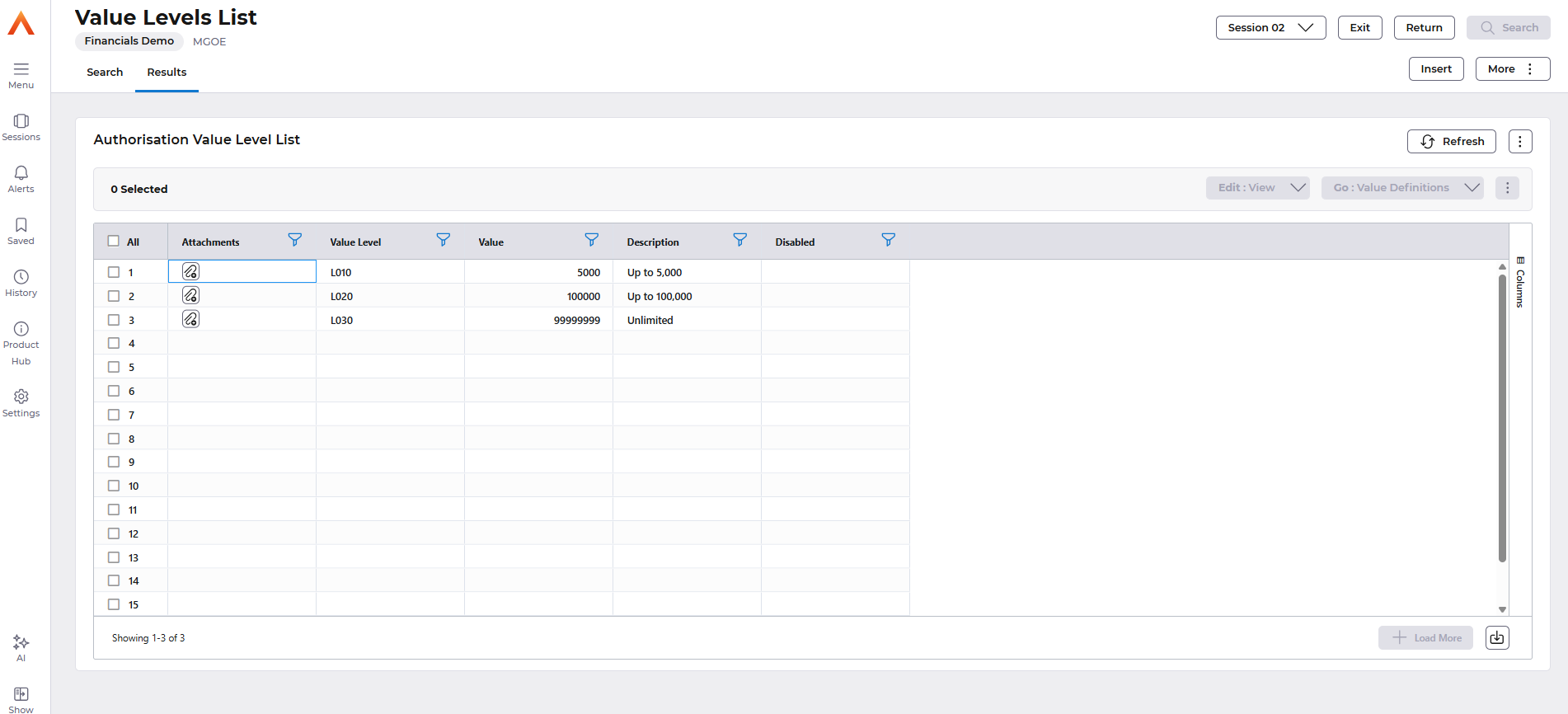Select the checkbox for row 4
This screenshot has height=714, width=1568.
(x=114, y=343)
